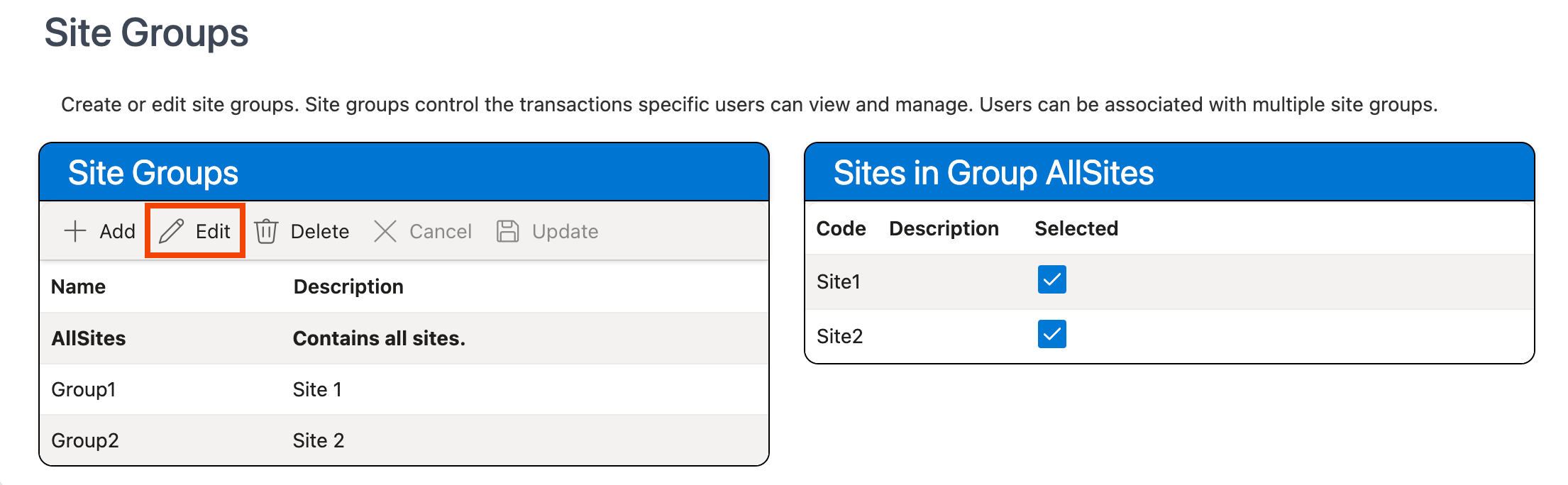Select the AllSites group row
Viewport: 1568px width, 485px height.
(x=89, y=338)
